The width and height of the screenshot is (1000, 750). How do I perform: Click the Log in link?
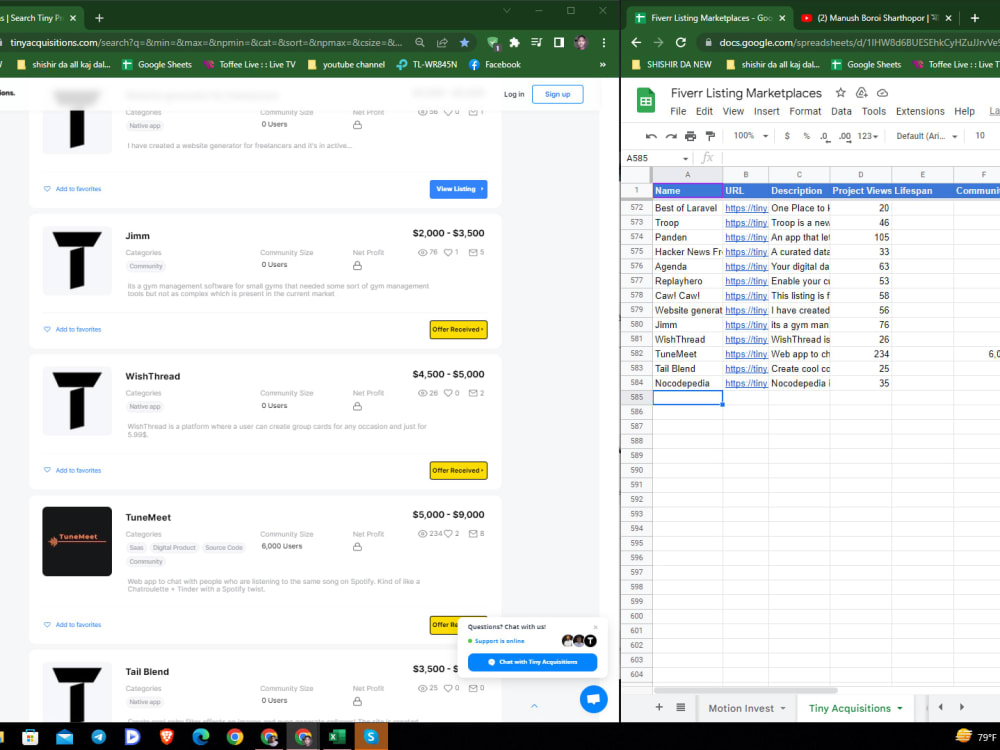tap(514, 94)
